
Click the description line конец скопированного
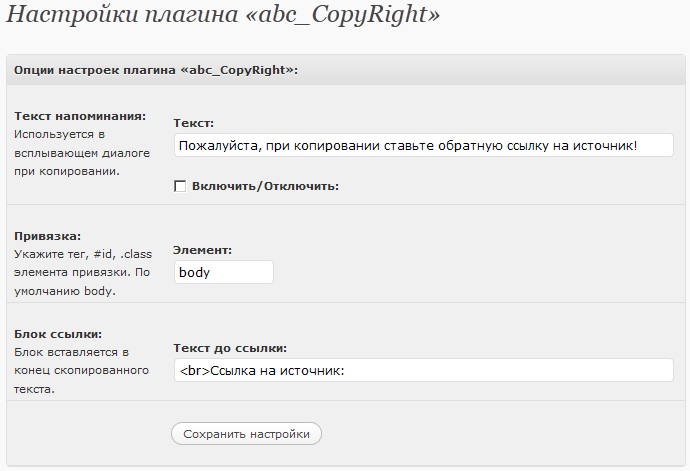point(81,371)
